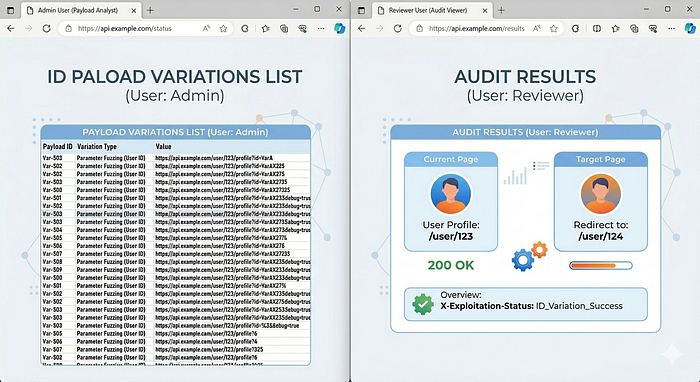View site information for the /status page
Image resolution: width=700 pixels, height=382 pixels.
point(68,29)
